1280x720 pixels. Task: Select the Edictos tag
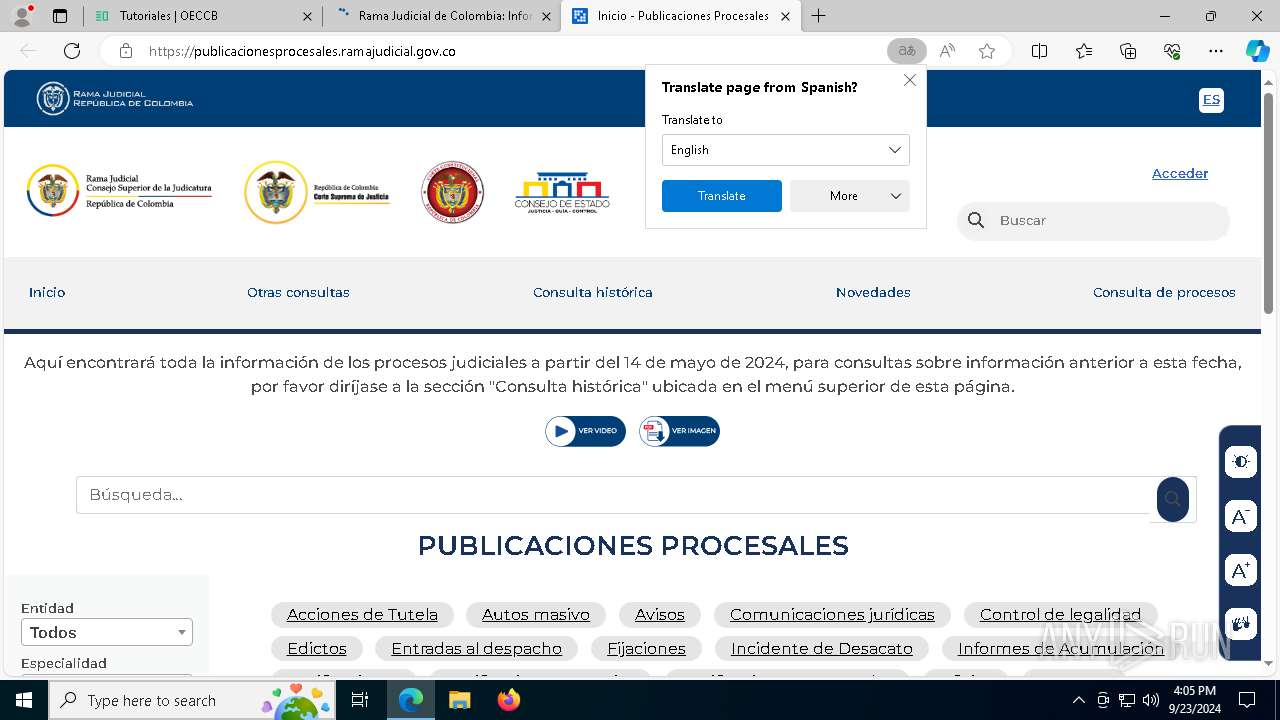(x=317, y=648)
